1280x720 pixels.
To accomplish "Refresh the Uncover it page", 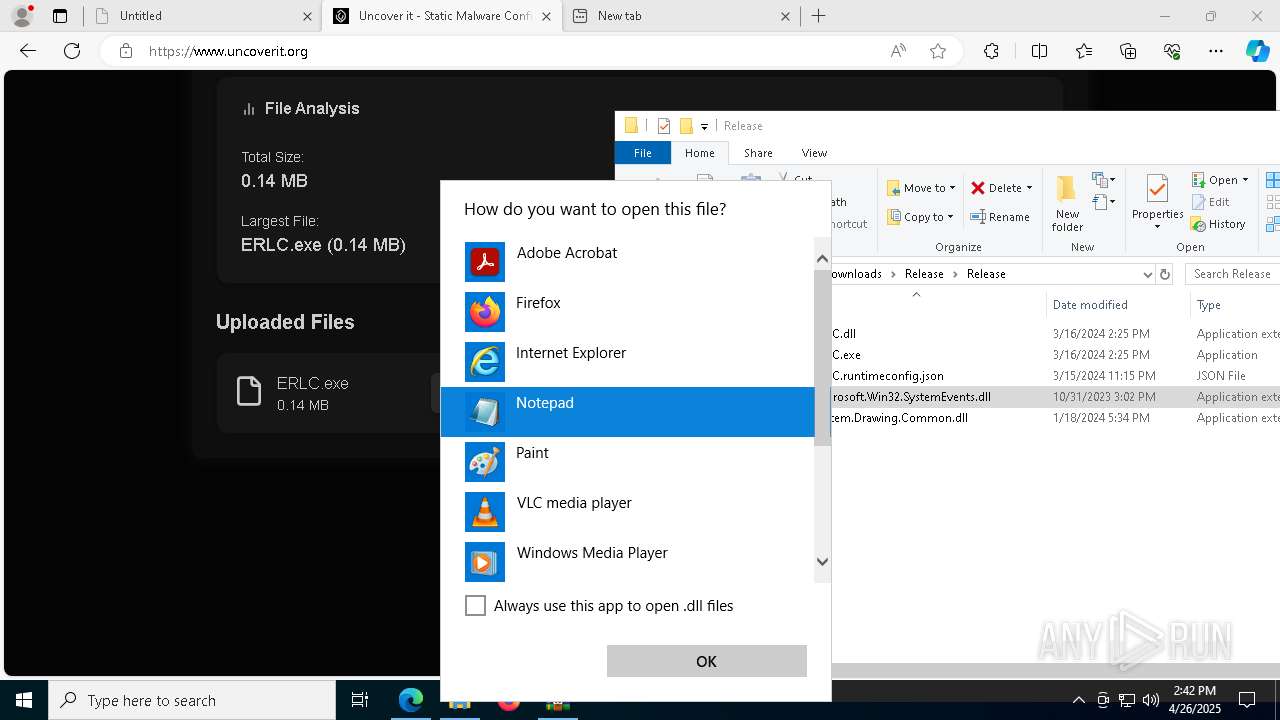I will pos(72,51).
